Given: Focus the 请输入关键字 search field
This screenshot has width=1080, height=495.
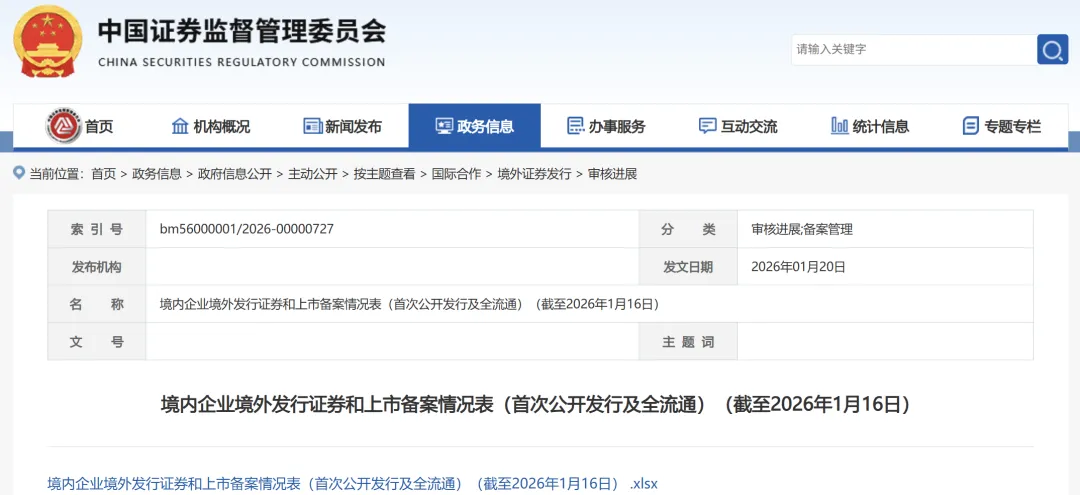Looking at the screenshot, I should (914, 50).
